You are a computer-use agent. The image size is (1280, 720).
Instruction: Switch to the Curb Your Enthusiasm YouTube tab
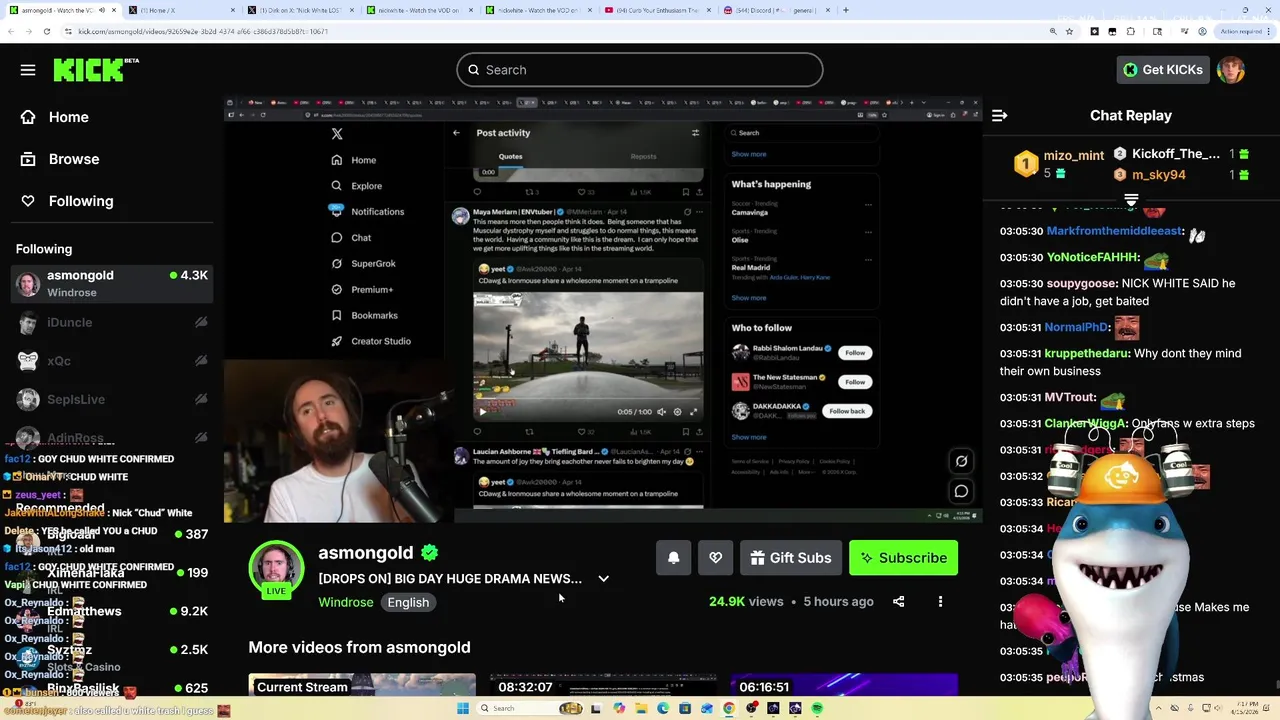[x=656, y=10]
